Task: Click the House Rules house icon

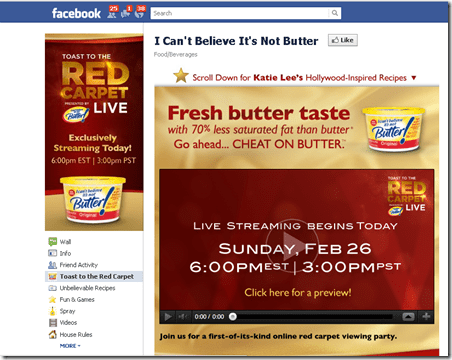Action: click(x=52, y=334)
